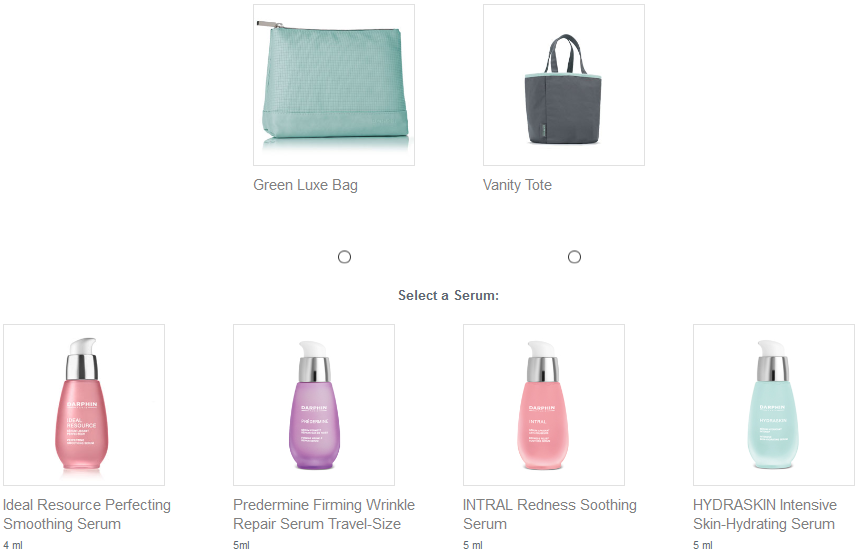This screenshot has width=866, height=556.
Task: Click the Vanity Tote product image
Action: click(563, 85)
